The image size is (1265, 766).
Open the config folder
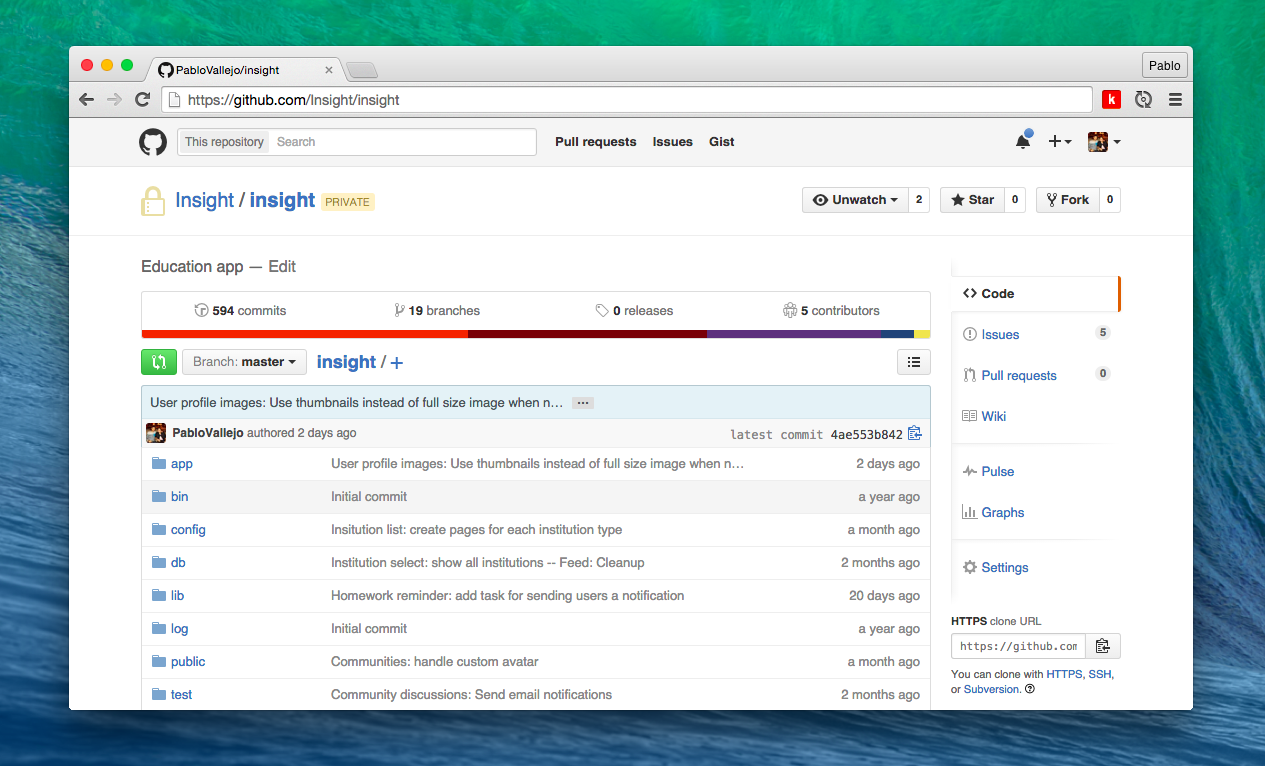188,530
